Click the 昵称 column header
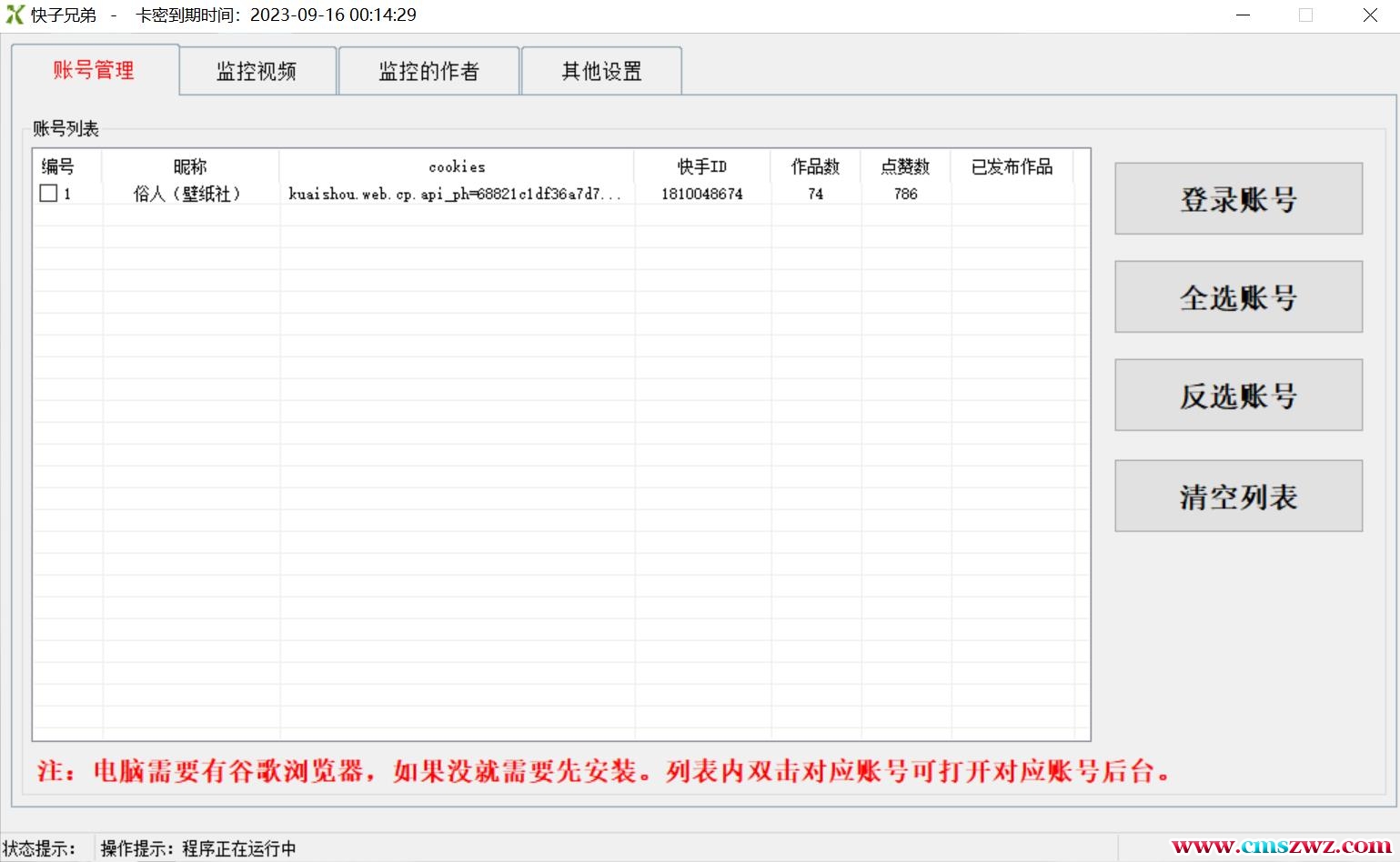 pos(190,166)
